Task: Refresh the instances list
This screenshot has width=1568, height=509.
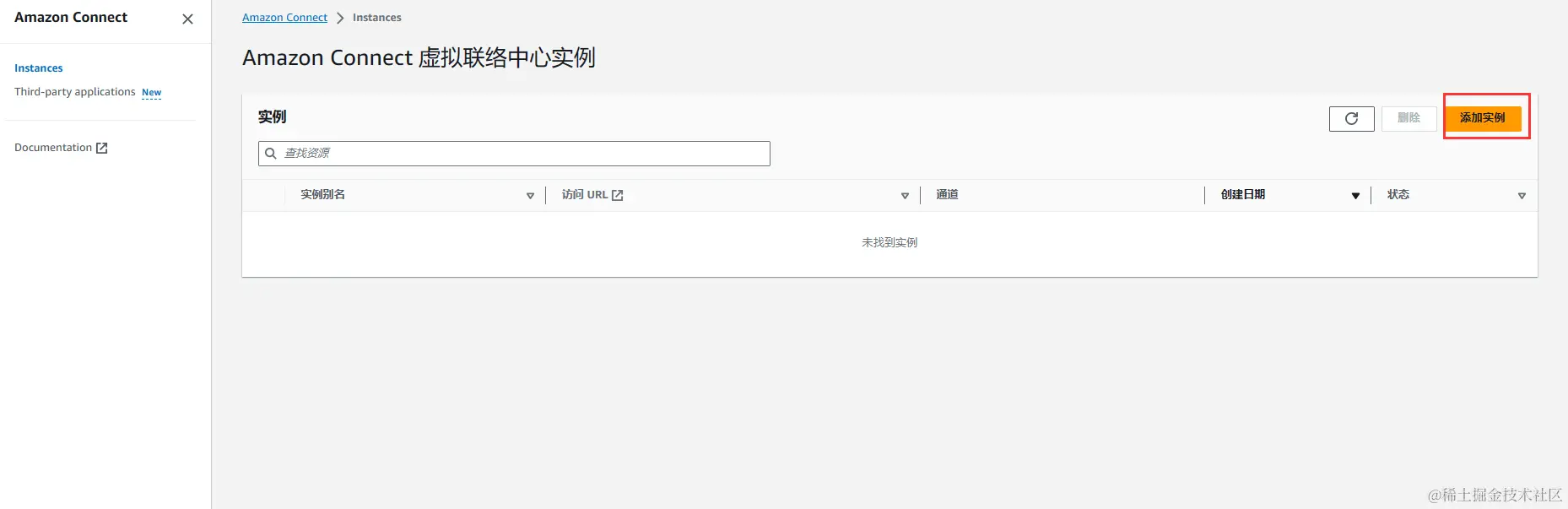Action: (1351, 118)
